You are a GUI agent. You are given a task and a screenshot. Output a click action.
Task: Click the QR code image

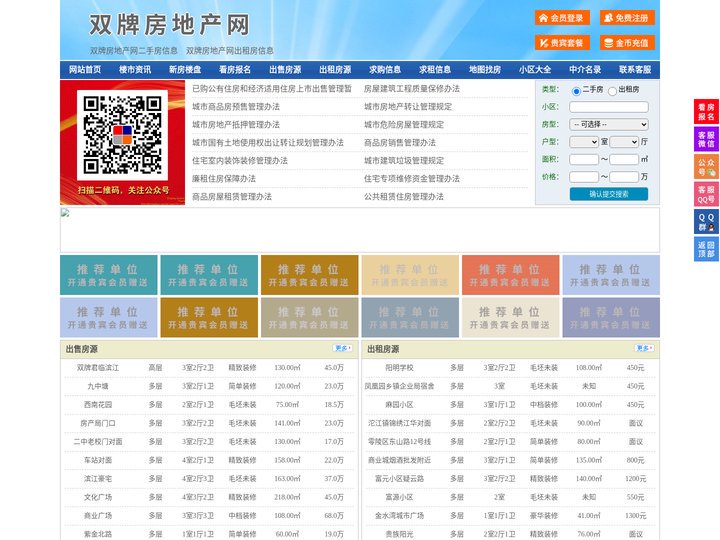(x=122, y=135)
